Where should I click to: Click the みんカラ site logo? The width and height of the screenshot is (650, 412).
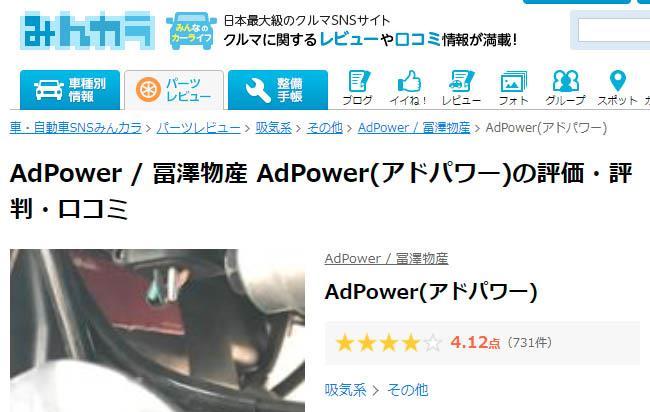87,31
